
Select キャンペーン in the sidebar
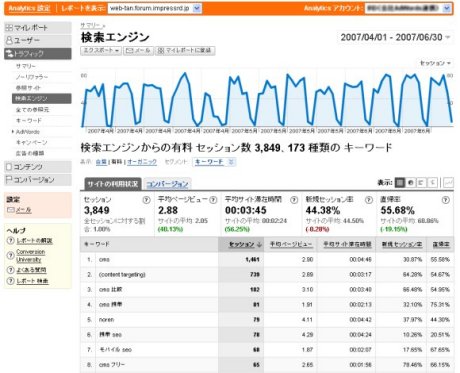(x=32, y=143)
